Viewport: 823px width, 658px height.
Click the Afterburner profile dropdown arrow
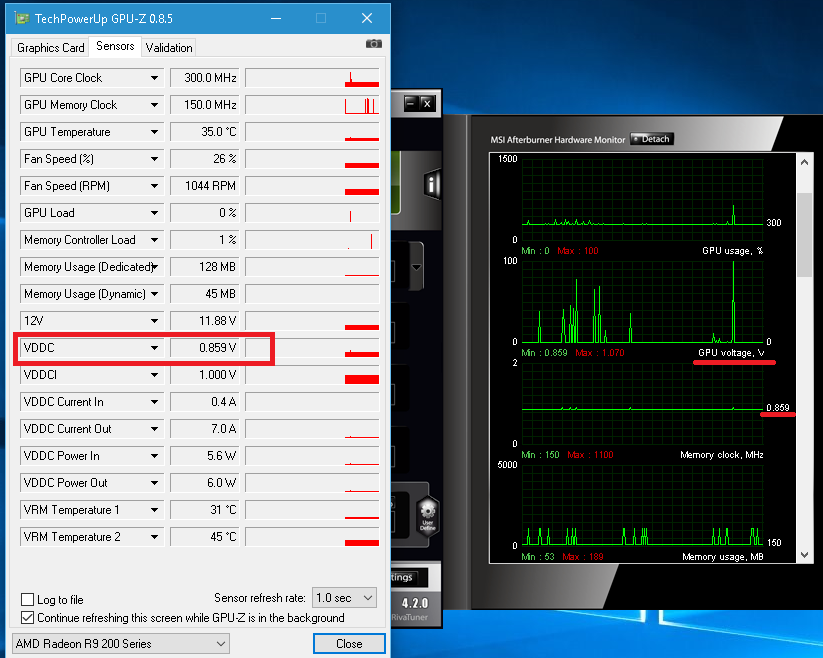(x=416, y=268)
